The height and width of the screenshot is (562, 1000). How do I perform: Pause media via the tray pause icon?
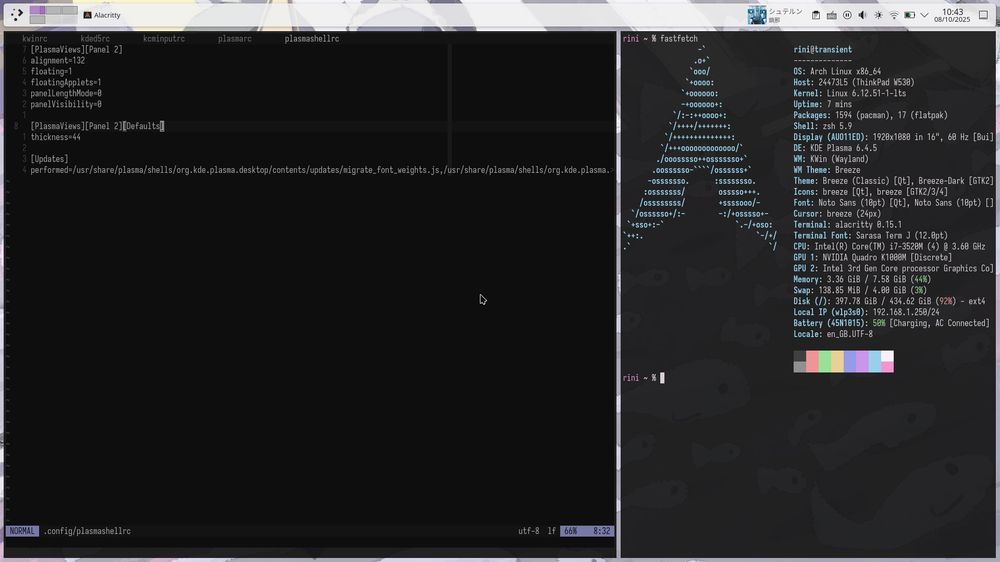[847, 15]
